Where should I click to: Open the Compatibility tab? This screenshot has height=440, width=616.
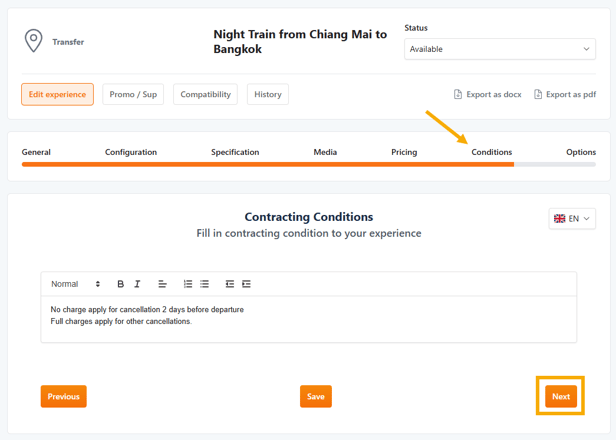pos(205,95)
